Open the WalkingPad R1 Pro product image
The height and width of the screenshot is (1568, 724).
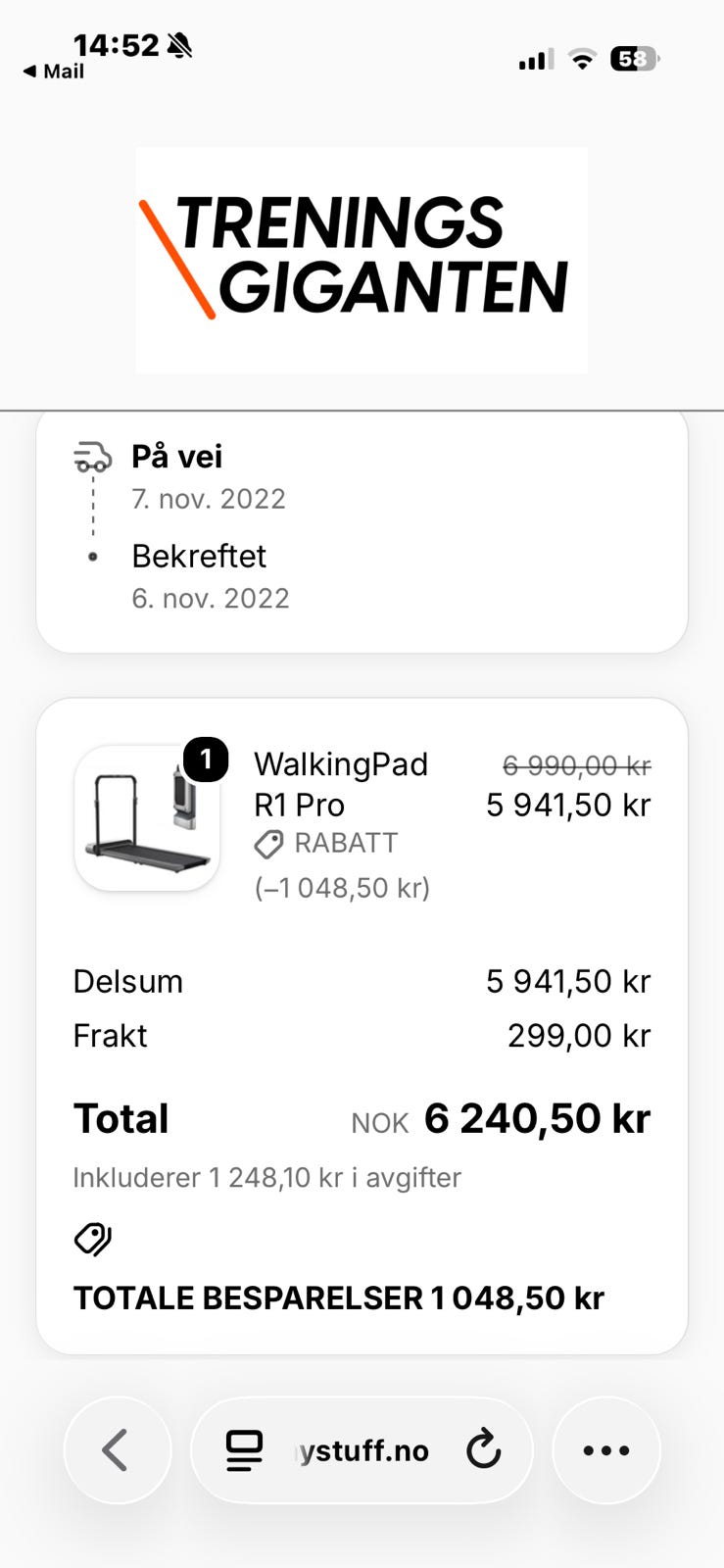click(x=147, y=818)
